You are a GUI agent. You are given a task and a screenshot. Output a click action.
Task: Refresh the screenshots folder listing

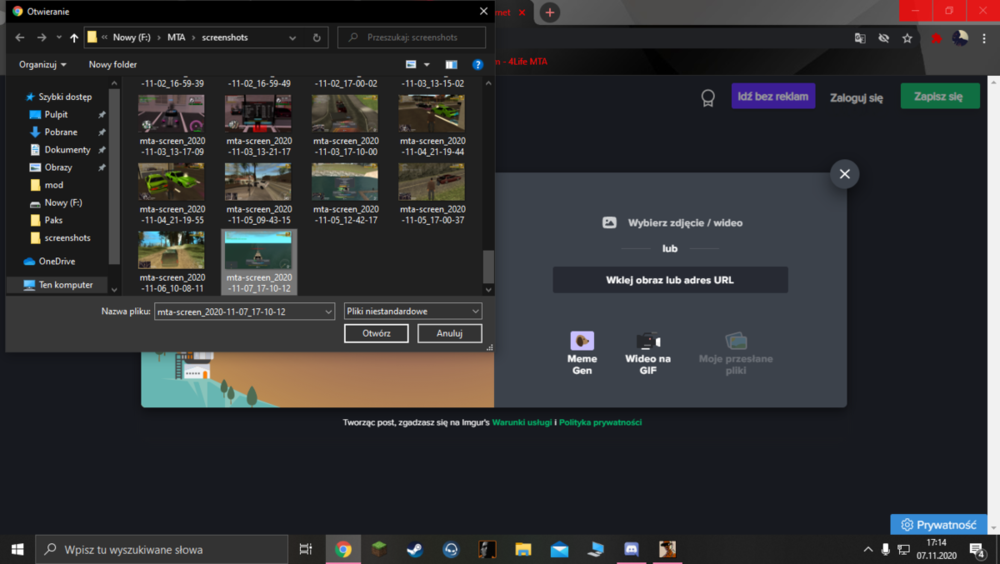[316, 38]
